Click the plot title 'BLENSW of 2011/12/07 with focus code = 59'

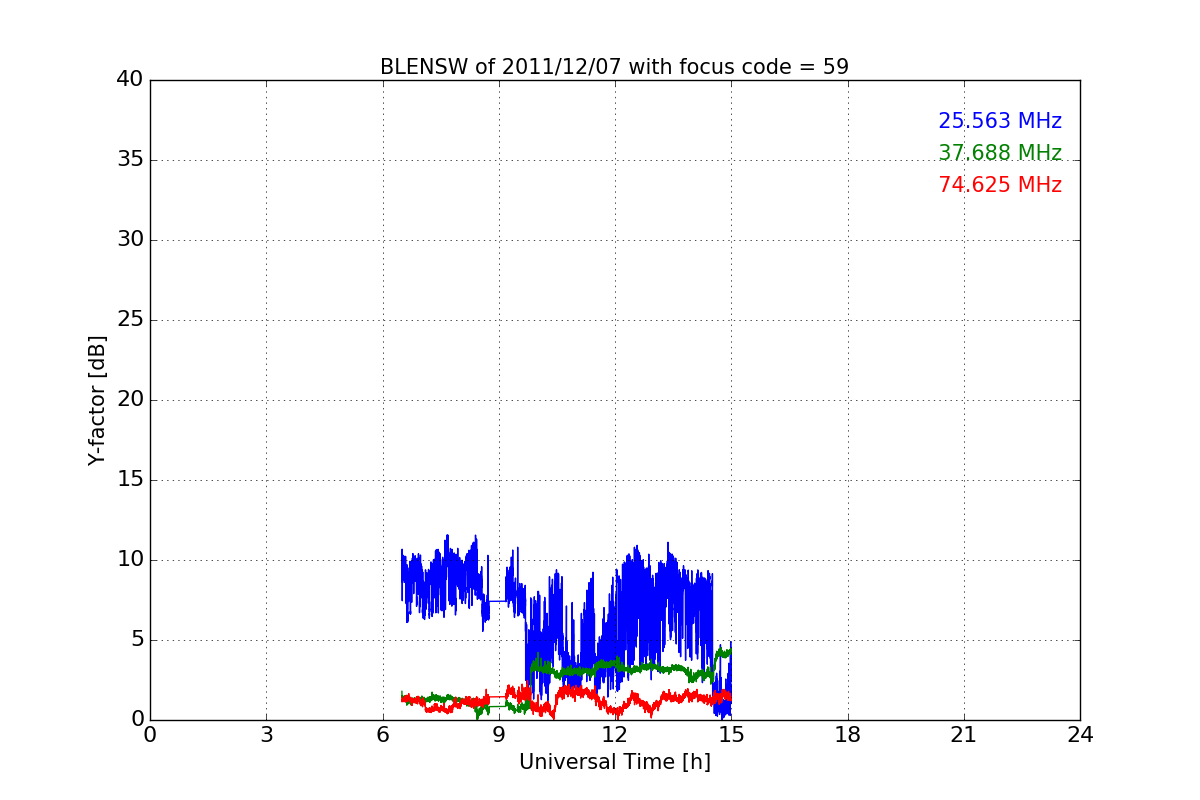(x=614, y=67)
